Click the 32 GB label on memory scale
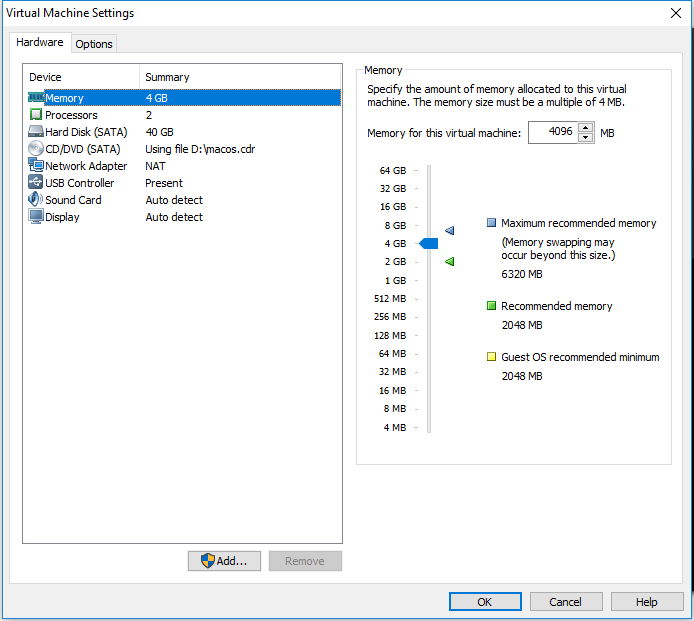 [x=393, y=189]
